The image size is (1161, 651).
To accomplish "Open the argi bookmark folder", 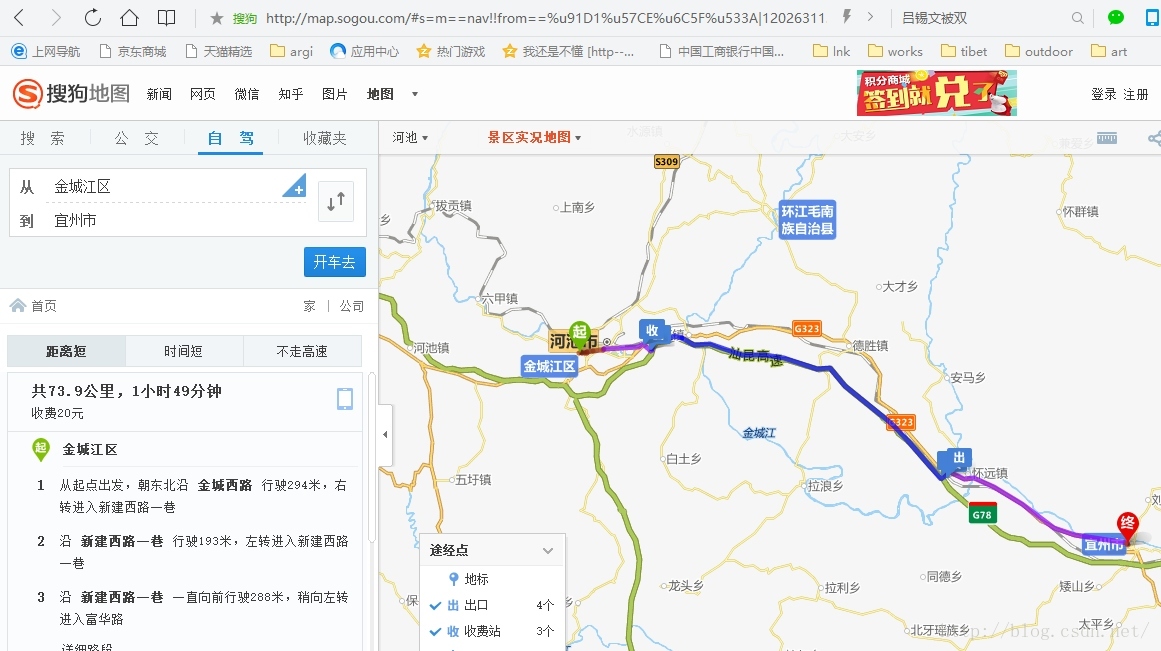I will (292, 51).
